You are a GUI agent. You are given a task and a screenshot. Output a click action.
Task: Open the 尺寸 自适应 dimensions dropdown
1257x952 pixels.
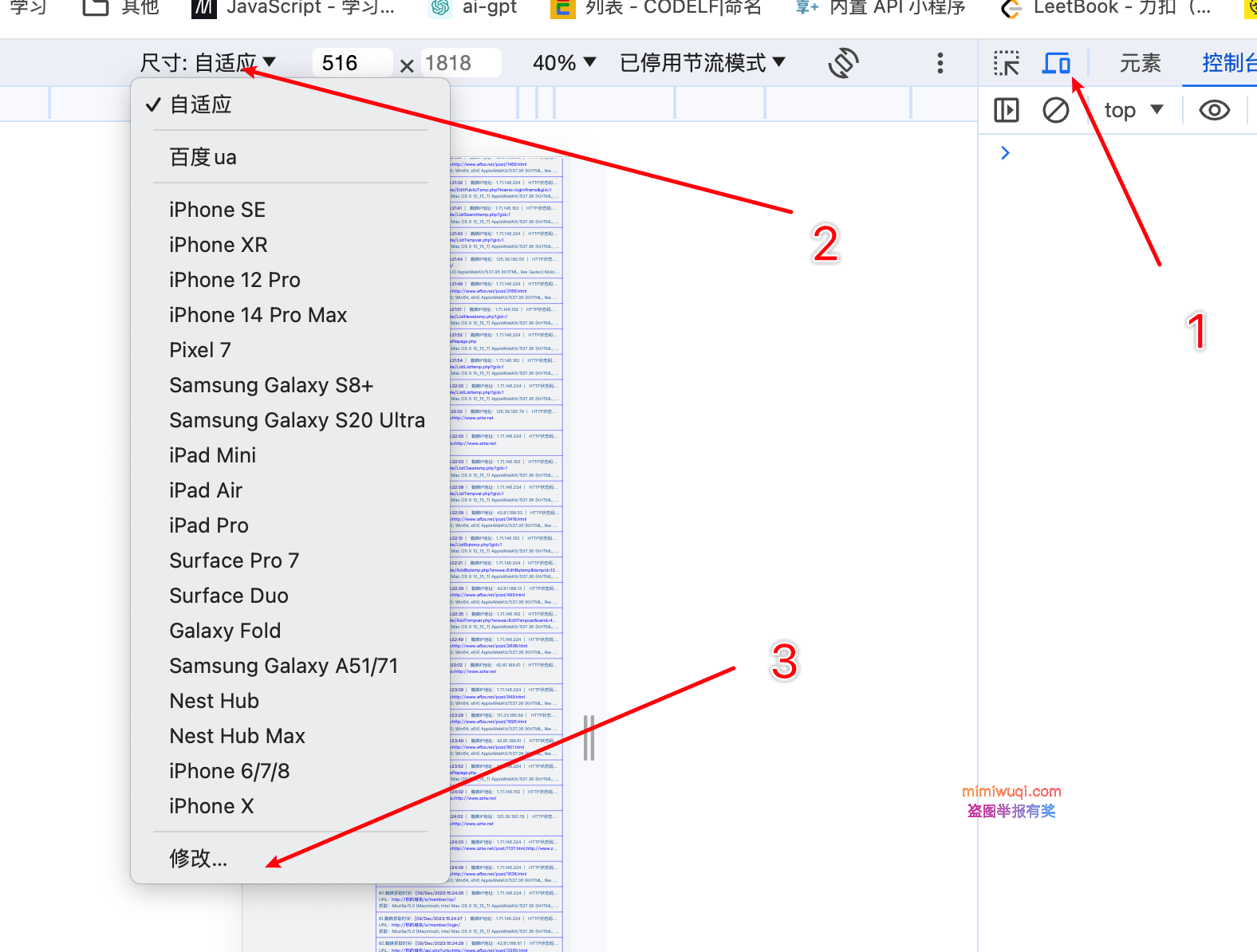(x=207, y=63)
